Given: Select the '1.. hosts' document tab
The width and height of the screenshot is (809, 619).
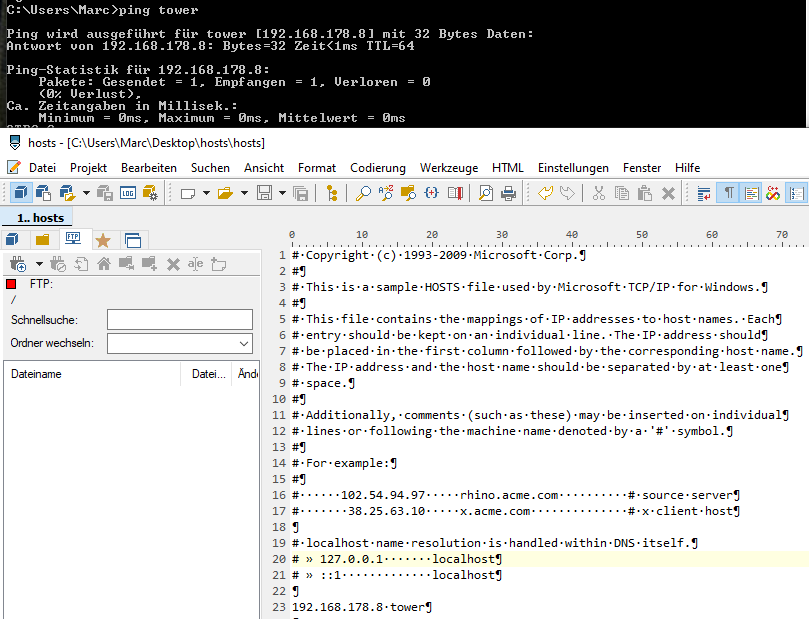Looking at the screenshot, I should click(37, 218).
